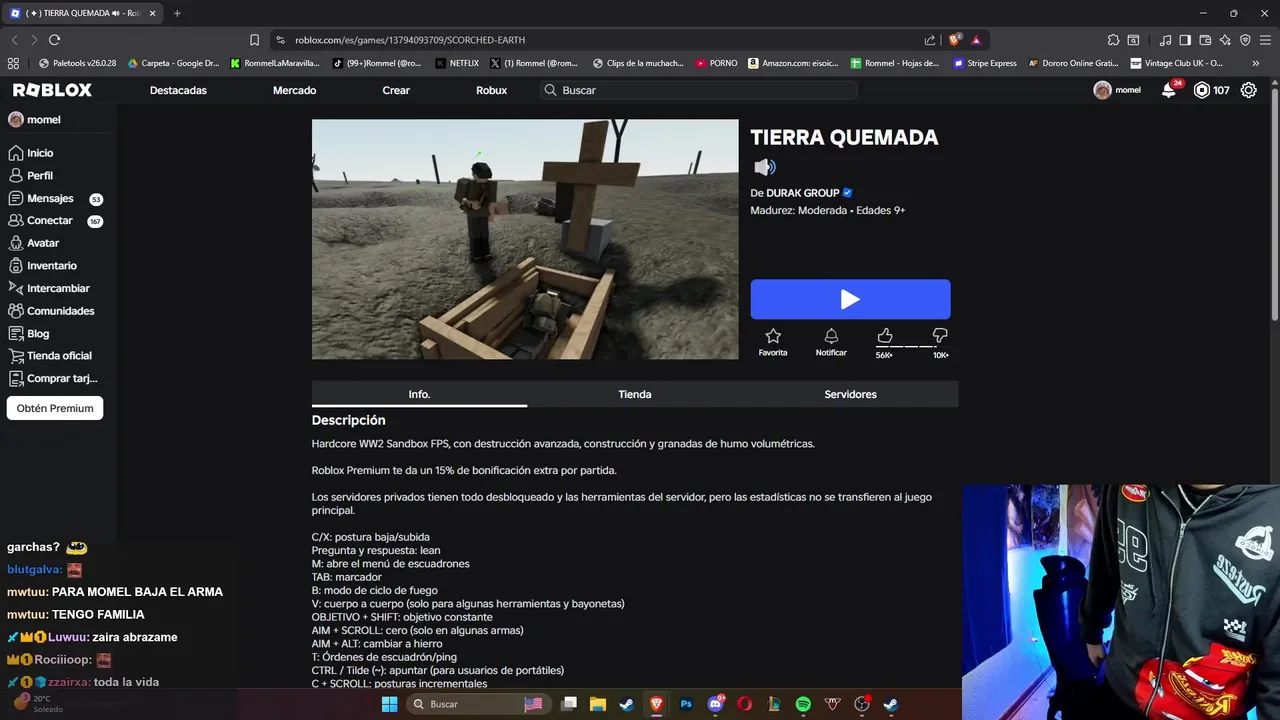
Task: Open Brave Wallet icon
Action: tap(1205, 40)
